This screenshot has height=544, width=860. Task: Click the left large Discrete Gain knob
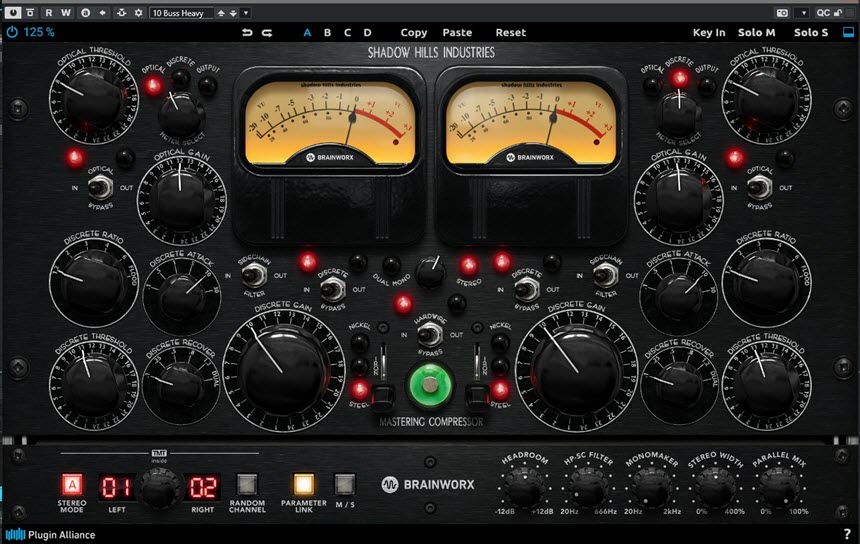(x=284, y=369)
